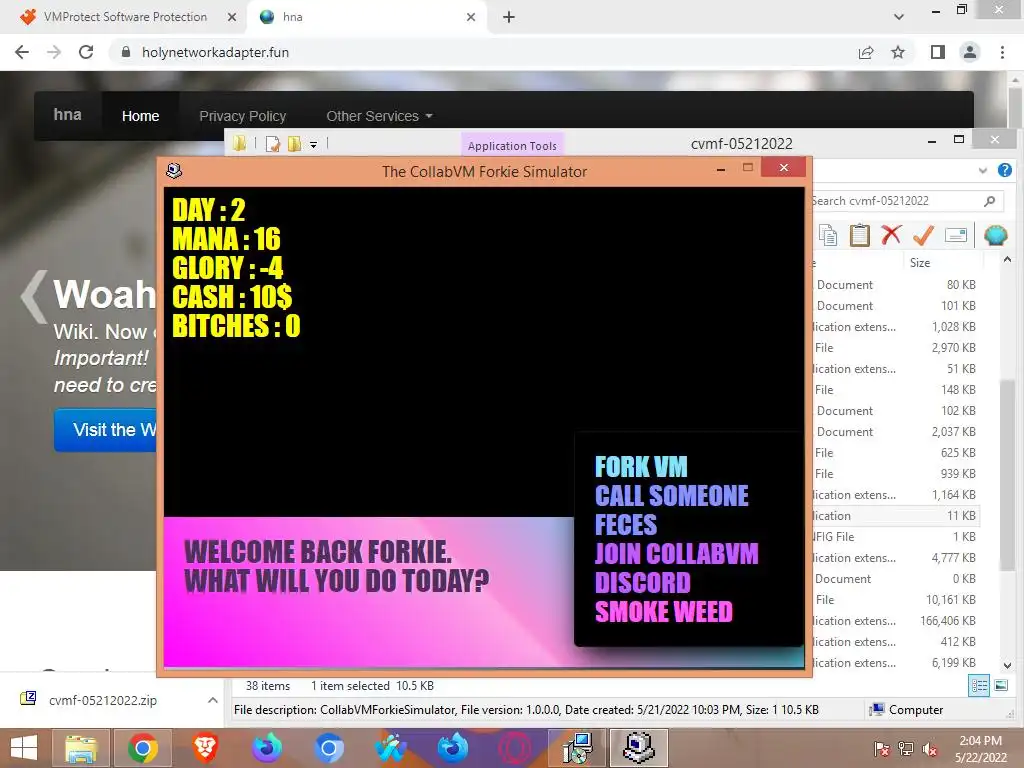Click volume muted icon in system tray

929,749
